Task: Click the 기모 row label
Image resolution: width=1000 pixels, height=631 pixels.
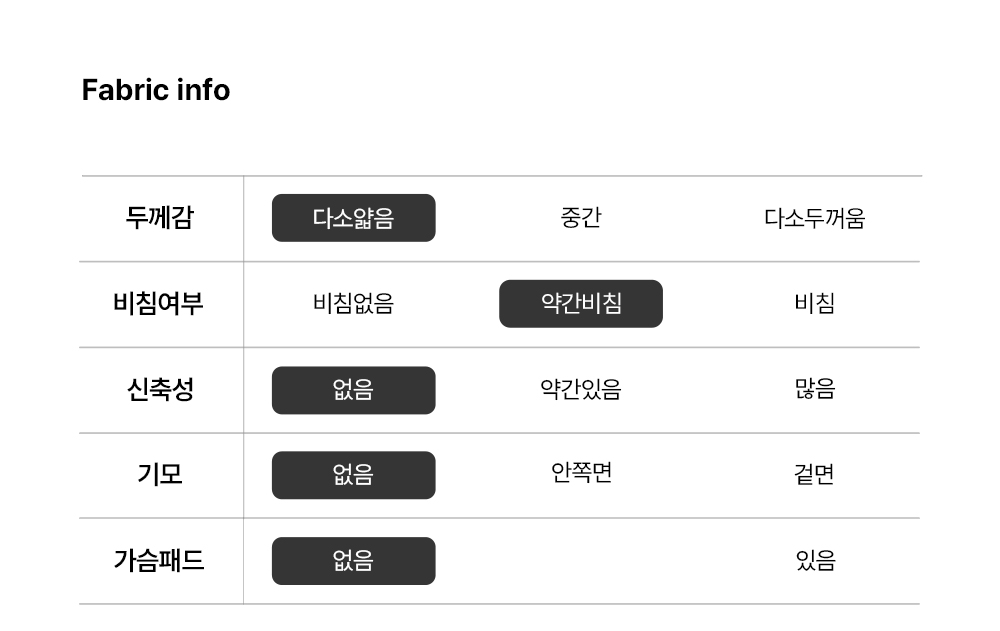Action: [x=160, y=475]
